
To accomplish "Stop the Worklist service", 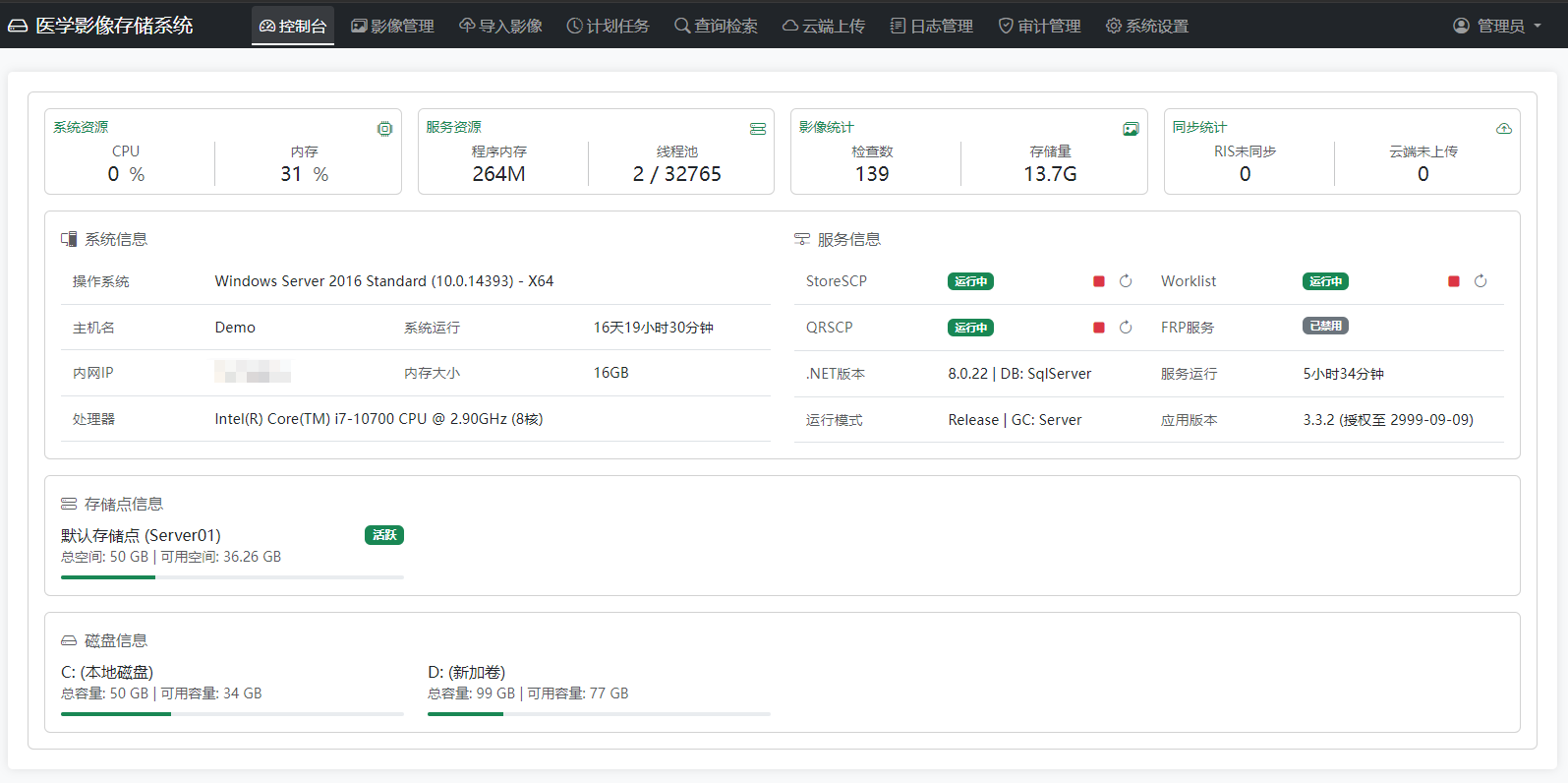I will click(1454, 281).
